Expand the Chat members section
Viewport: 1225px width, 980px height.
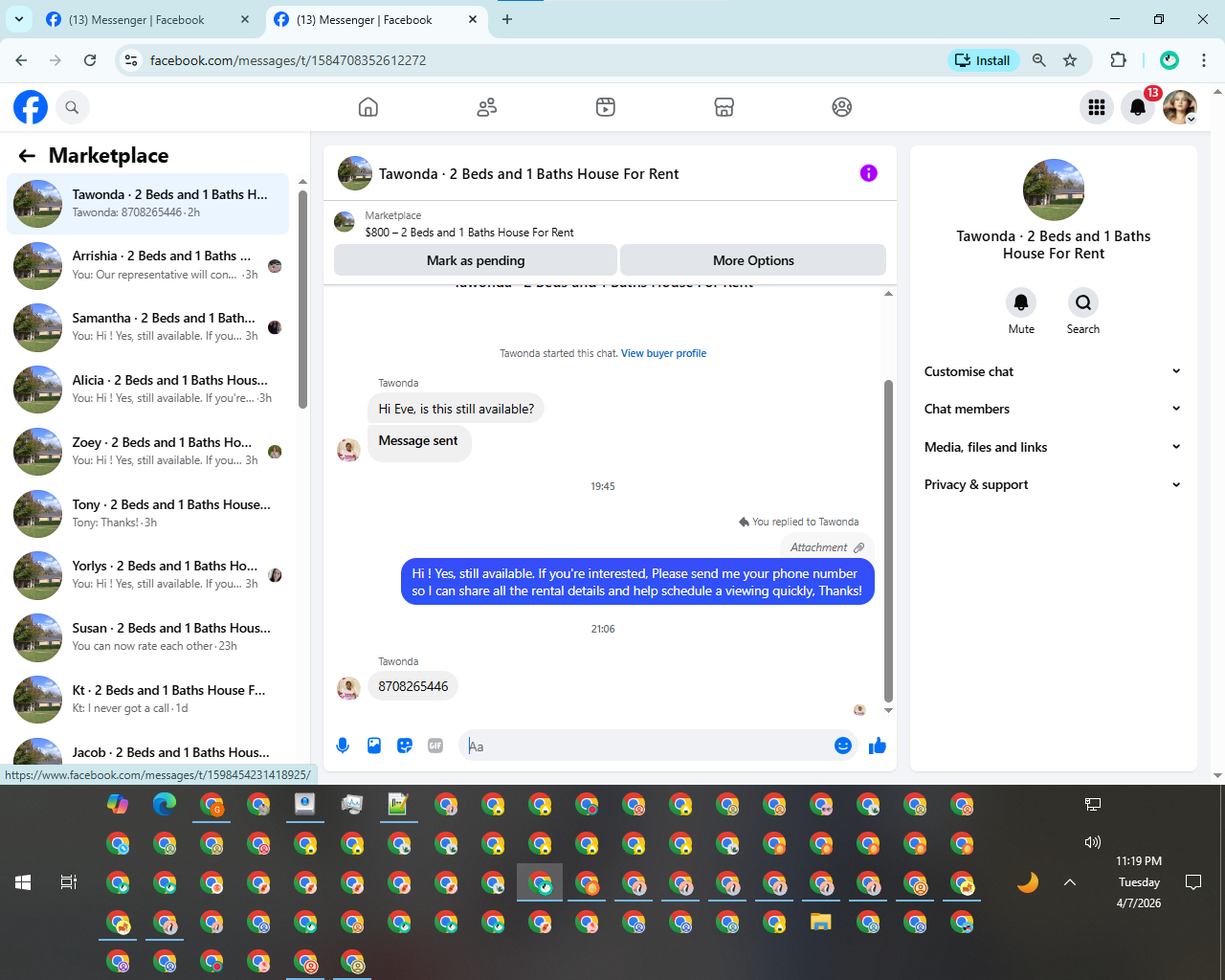pos(1053,409)
